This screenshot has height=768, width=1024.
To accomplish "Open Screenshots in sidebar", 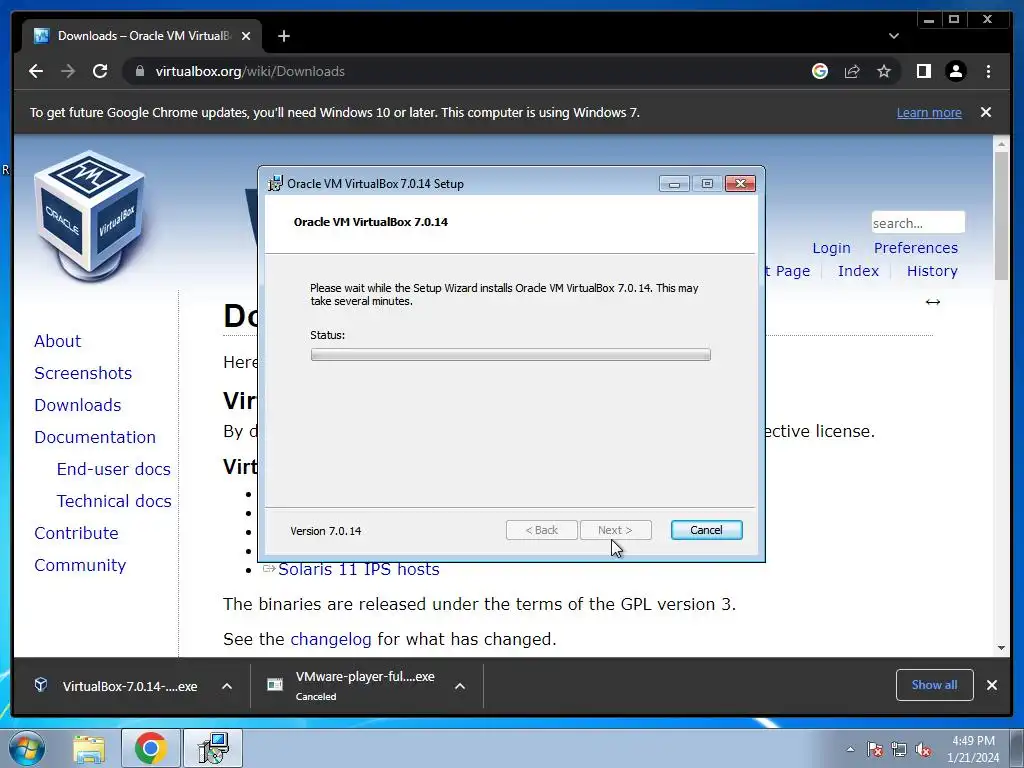I will 83,373.
